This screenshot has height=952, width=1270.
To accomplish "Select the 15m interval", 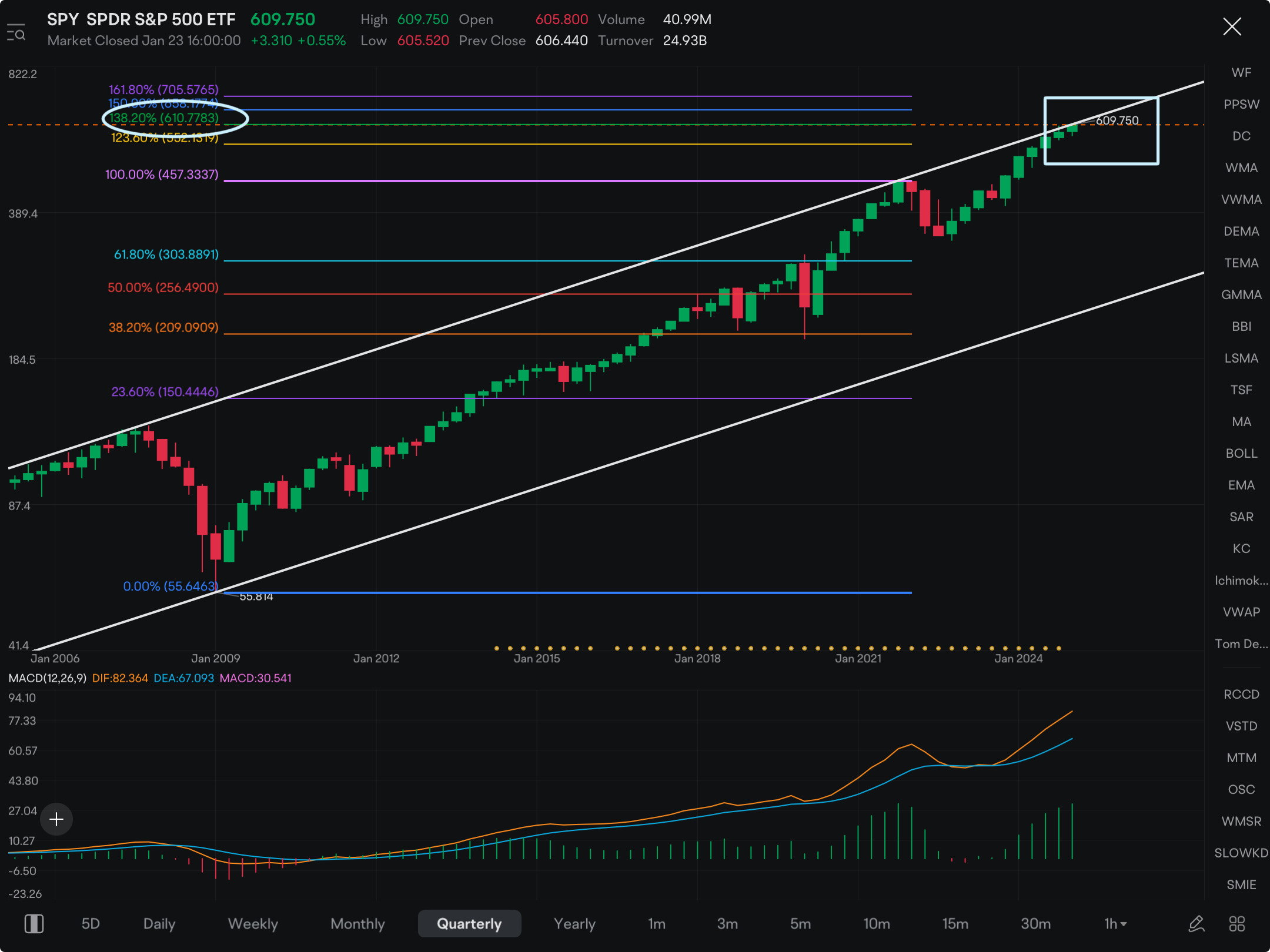I will [x=955, y=924].
